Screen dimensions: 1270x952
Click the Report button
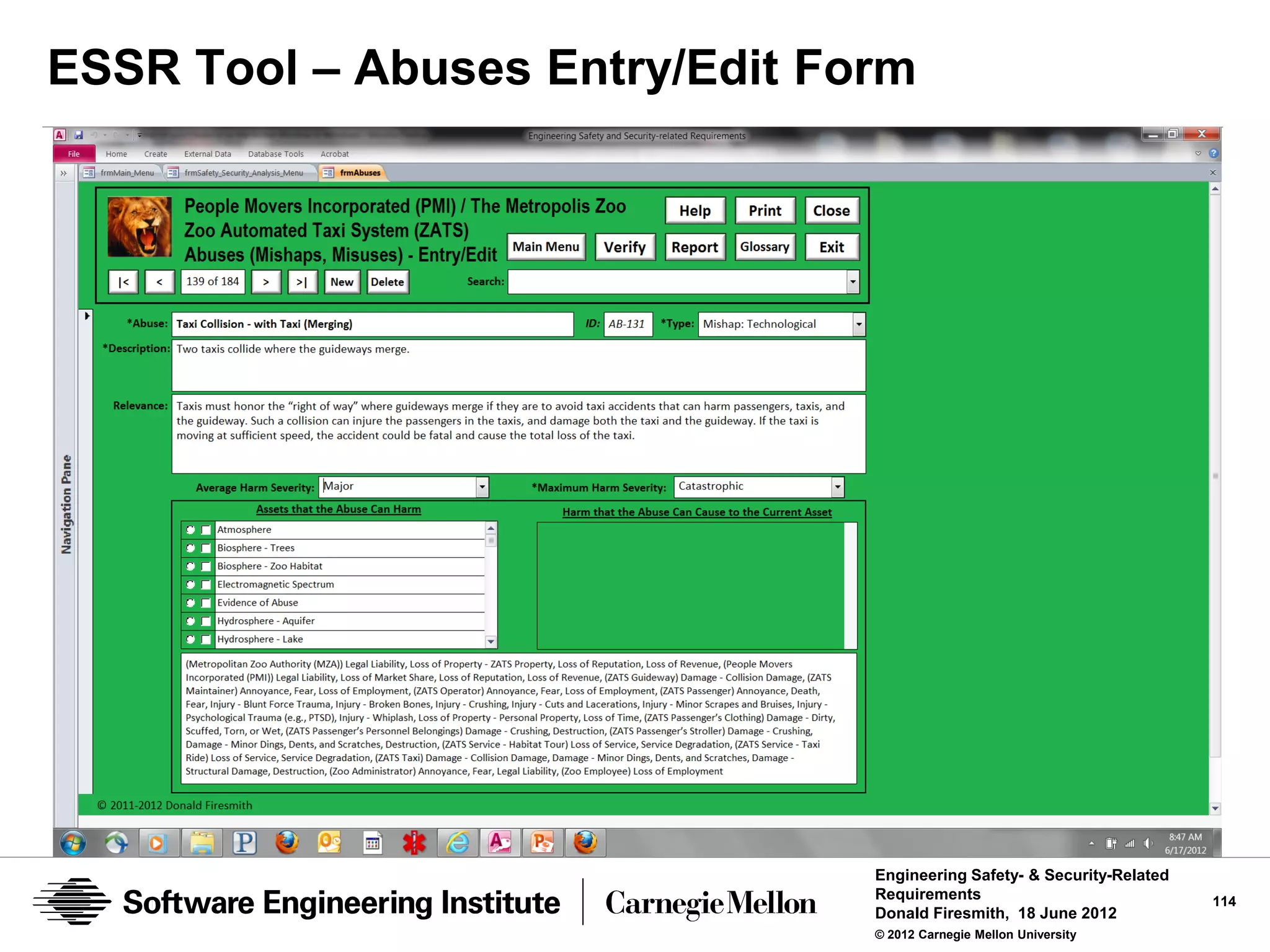coord(695,247)
